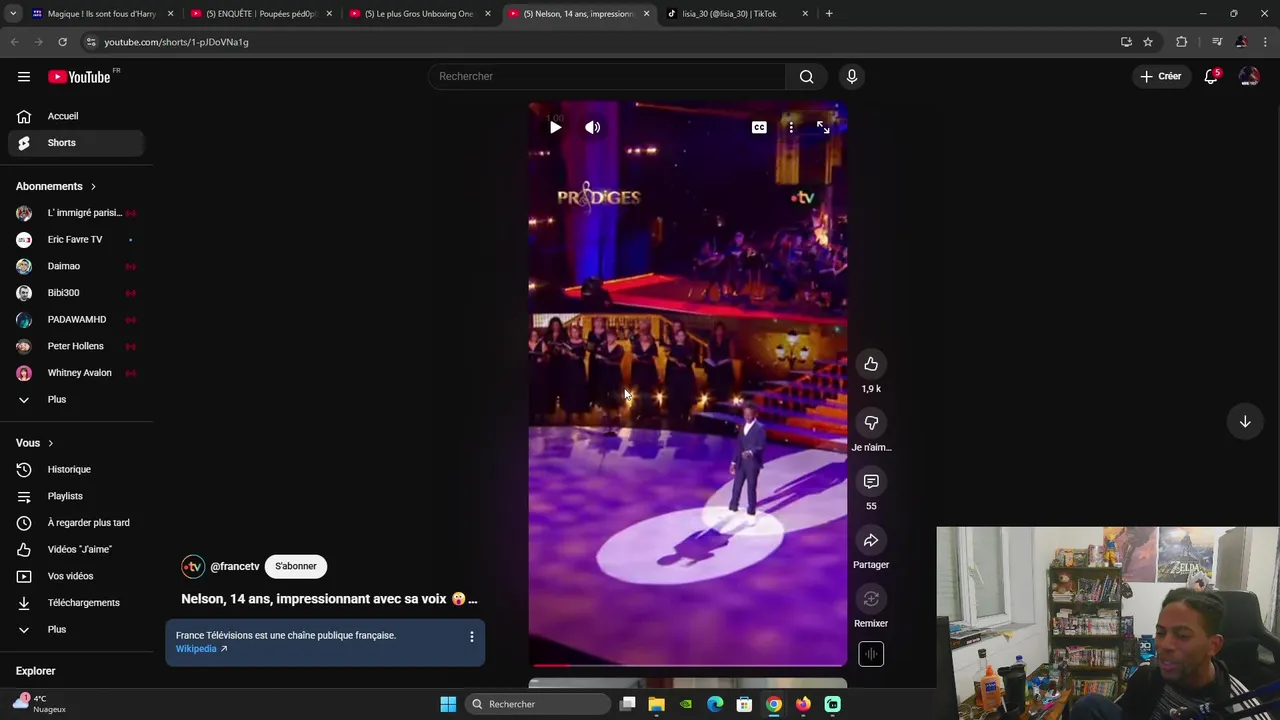The height and width of the screenshot is (720, 1280).
Task: Bookmark this page with the star
Action: [1148, 42]
